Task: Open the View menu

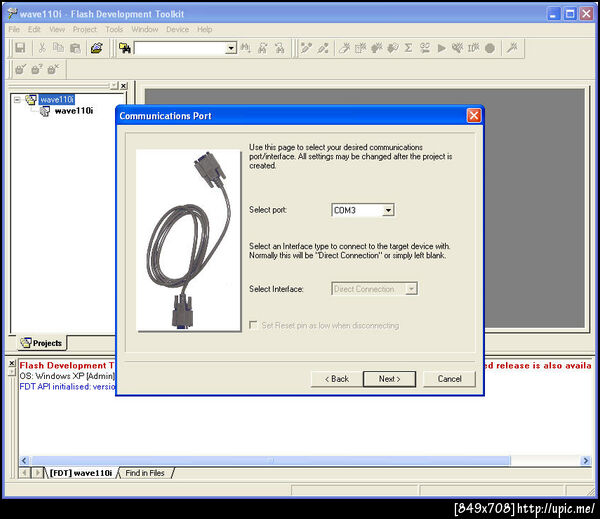Action: (57, 29)
